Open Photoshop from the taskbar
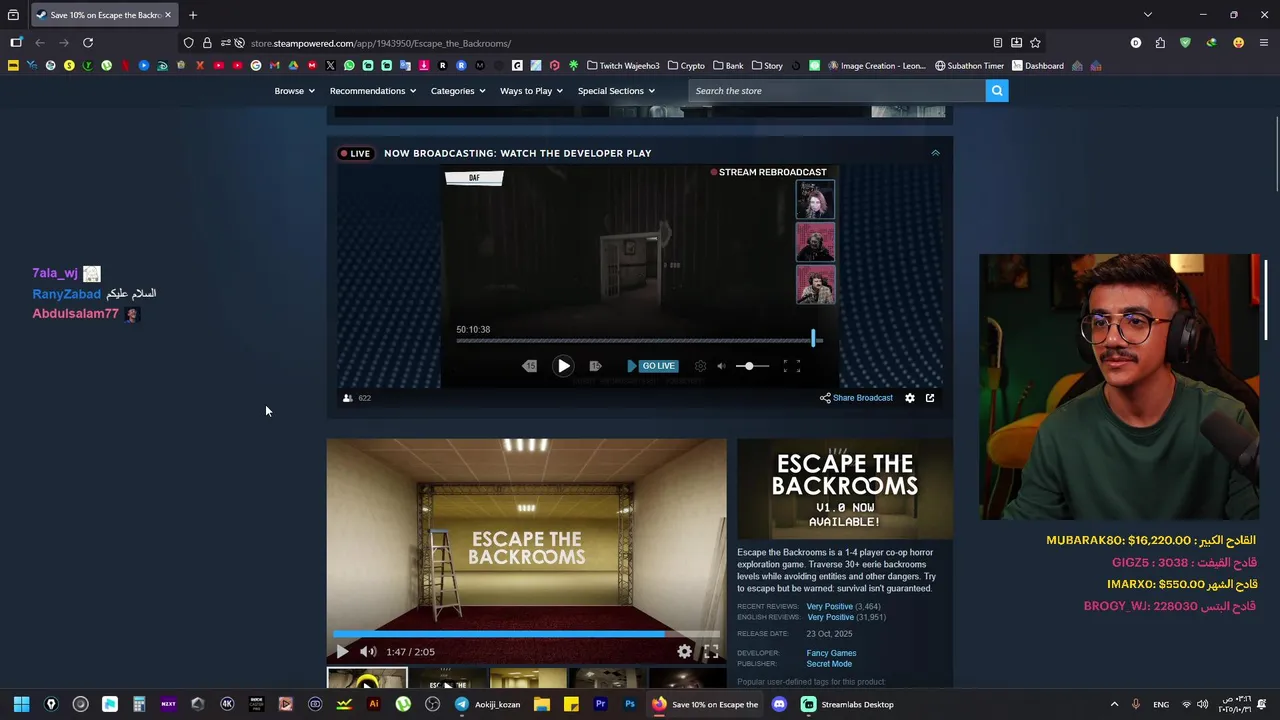Screen dimensions: 1280x720 pyautogui.click(x=630, y=704)
